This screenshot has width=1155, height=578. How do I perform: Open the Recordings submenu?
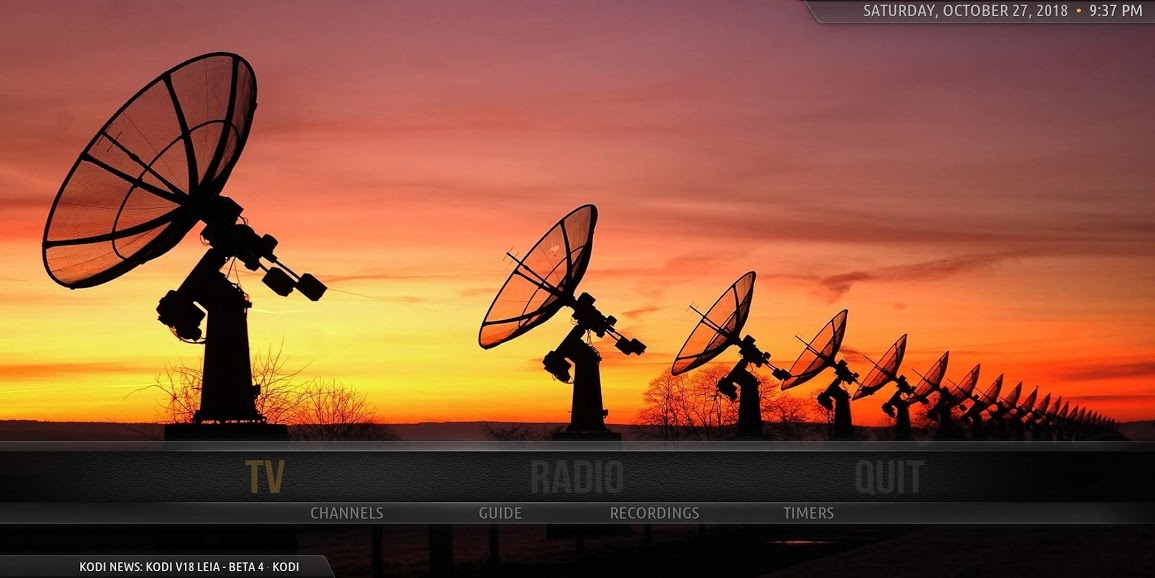tap(654, 513)
